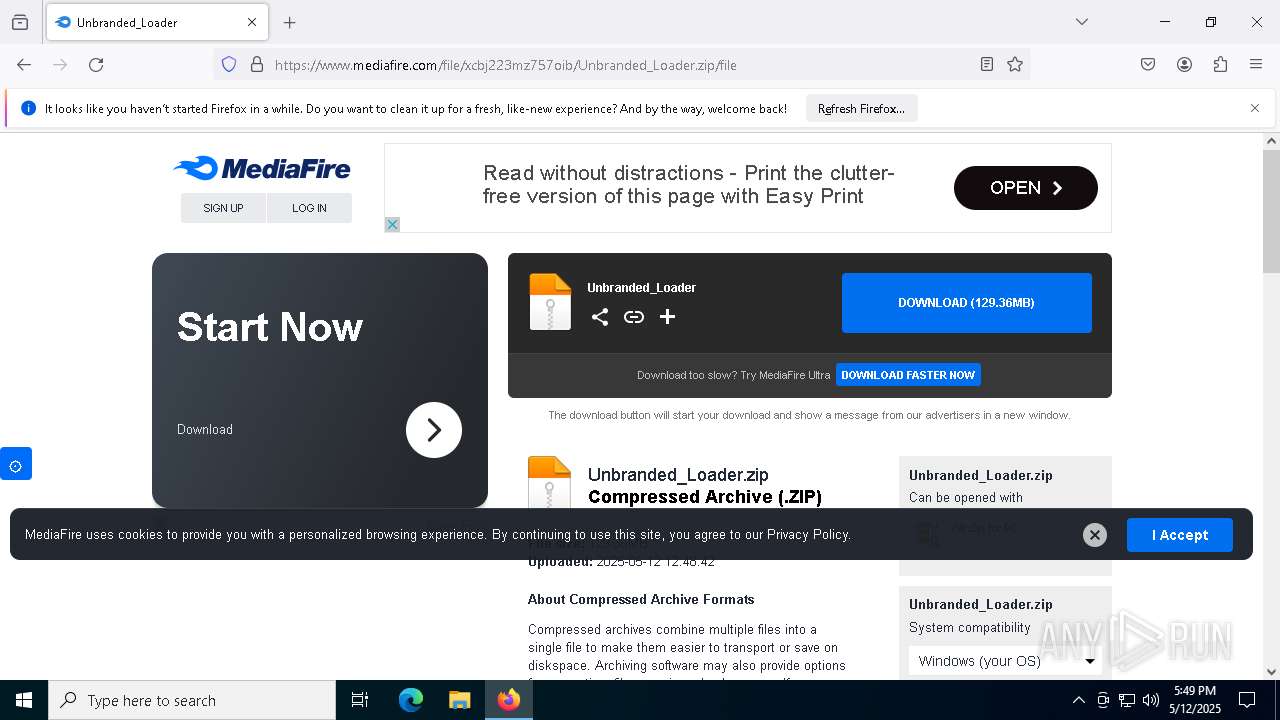Accept cookies with I Accept button

[x=1180, y=535]
